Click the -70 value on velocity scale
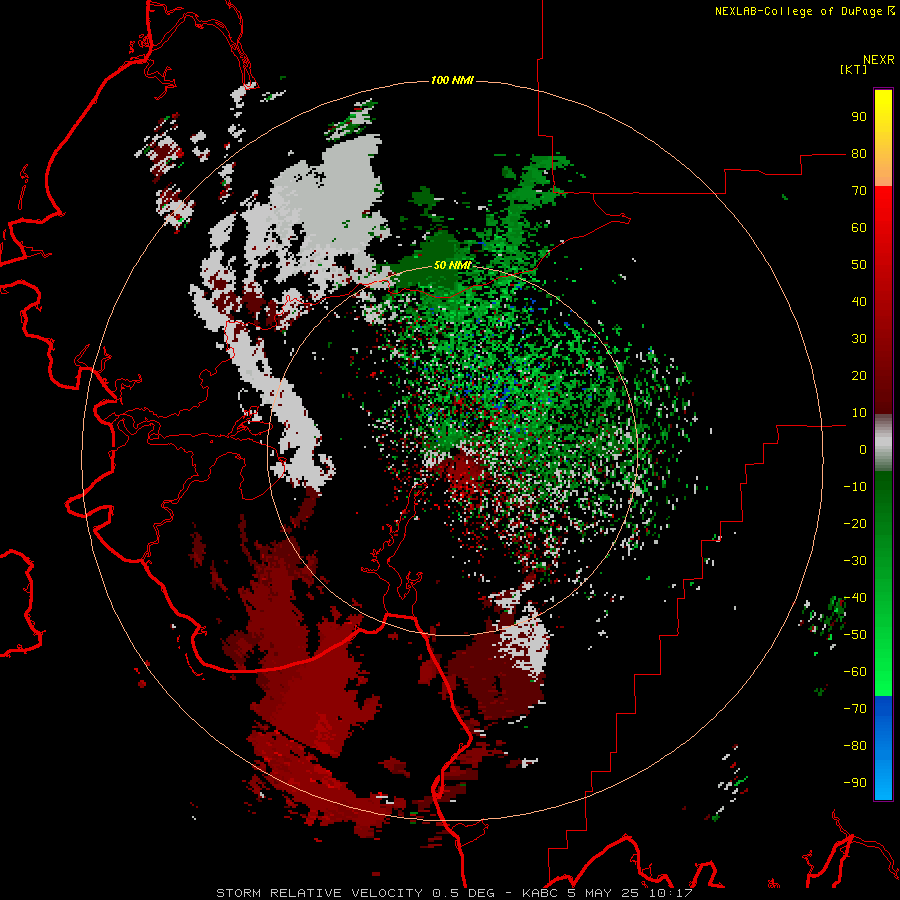This screenshot has height=900, width=900. pos(855,709)
